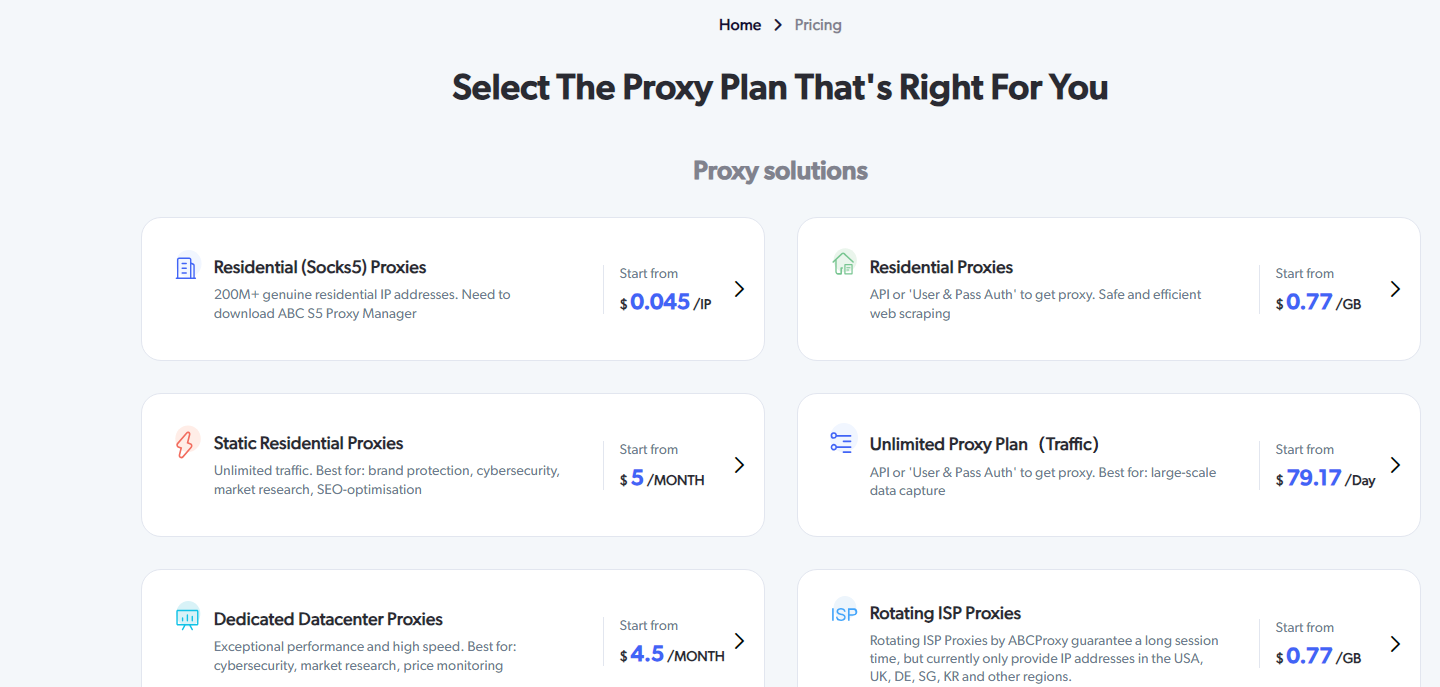Image resolution: width=1440 pixels, height=687 pixels.
Task: Click the Rotating ISP Proxies title
Action: coord(945,613)
